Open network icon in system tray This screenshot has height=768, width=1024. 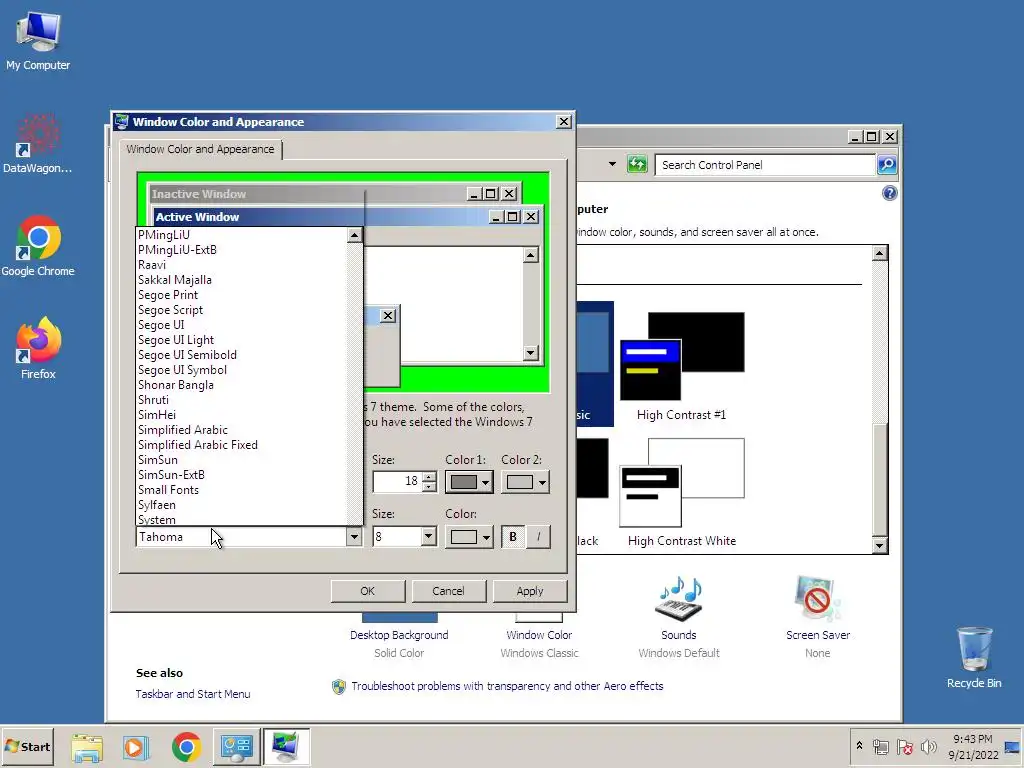point(880,746)
